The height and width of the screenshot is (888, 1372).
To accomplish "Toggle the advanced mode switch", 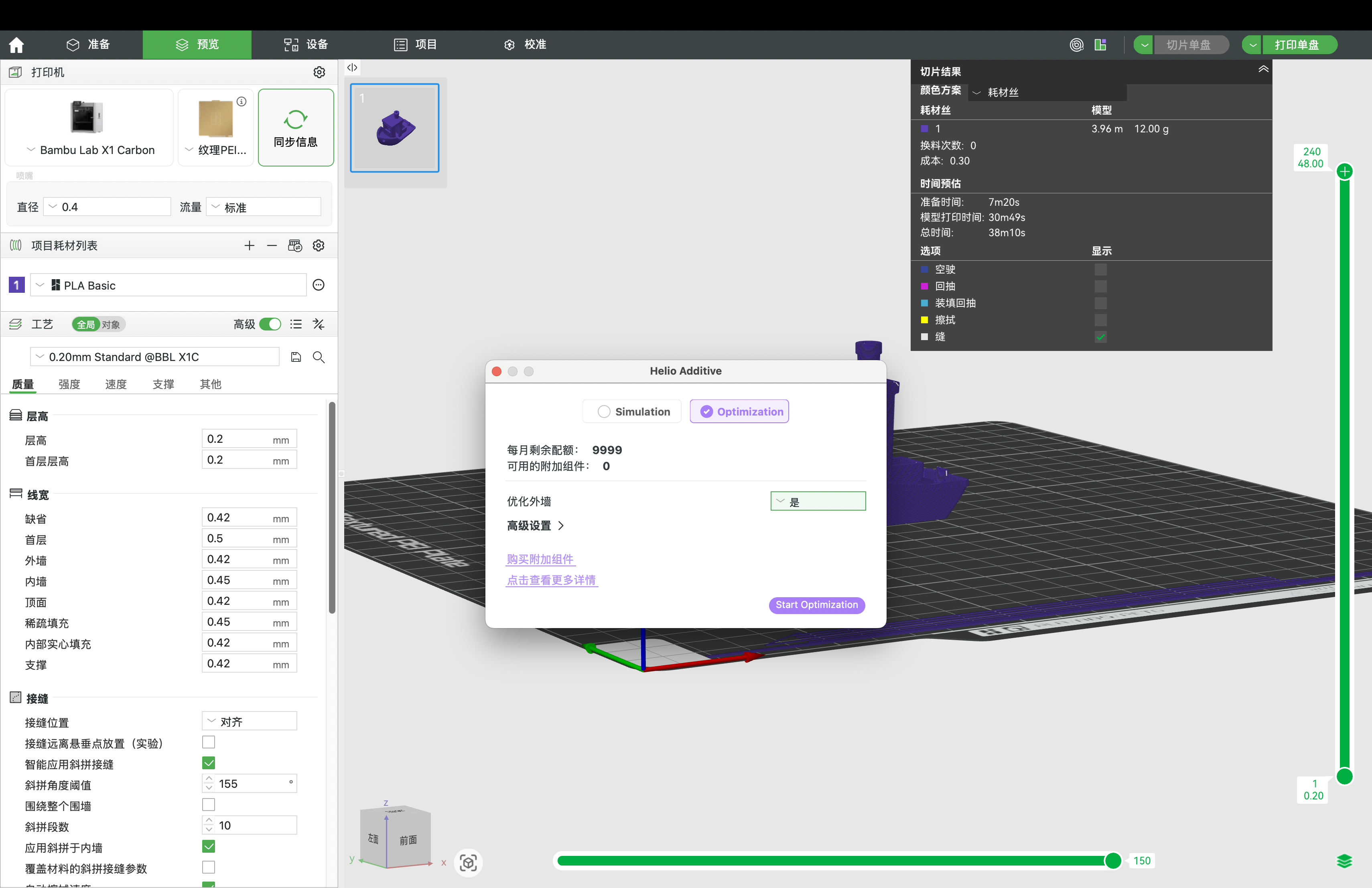I will 270,324.
